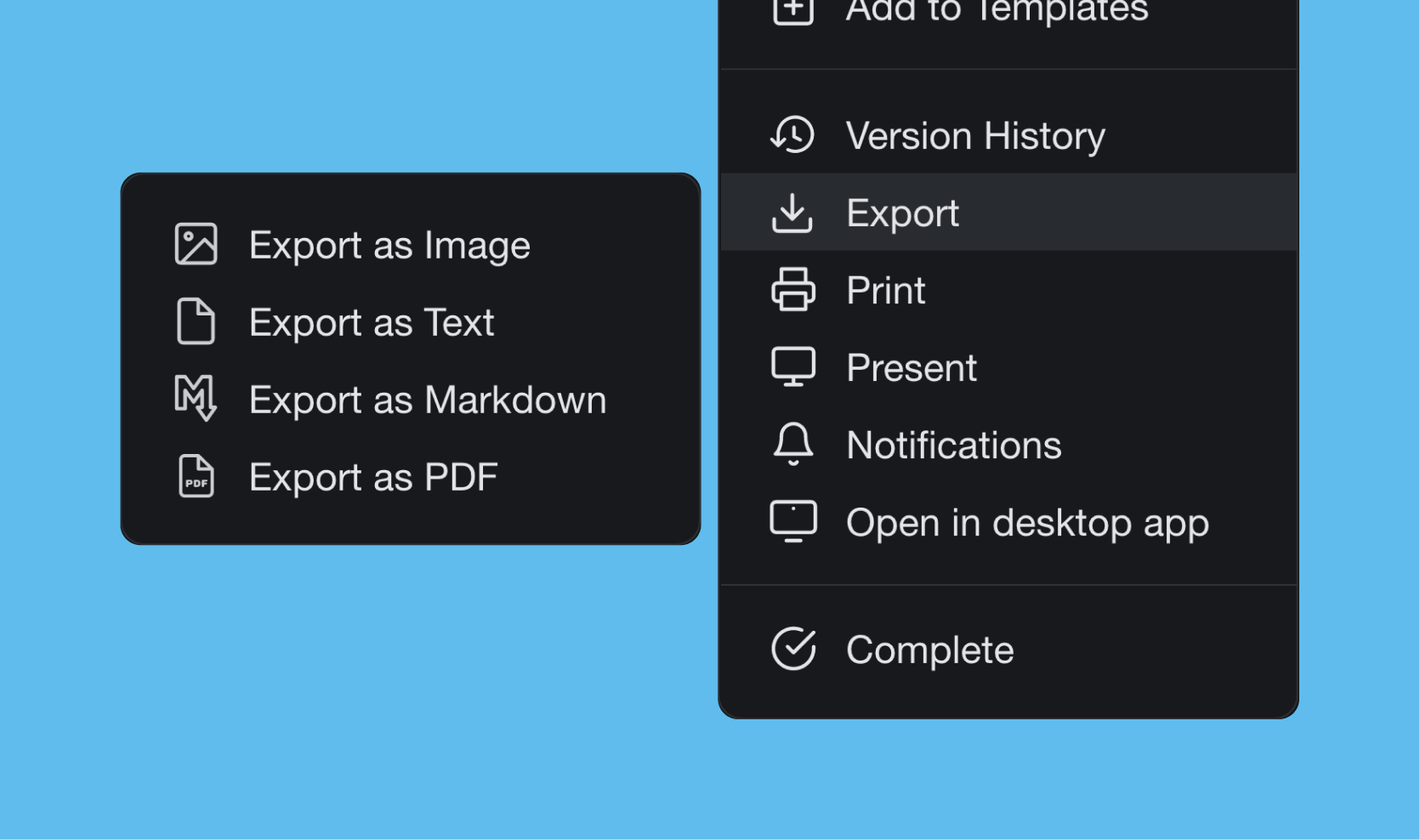Select Export as Image
Screen dimensions: 1420x840
tap(389, 245)
